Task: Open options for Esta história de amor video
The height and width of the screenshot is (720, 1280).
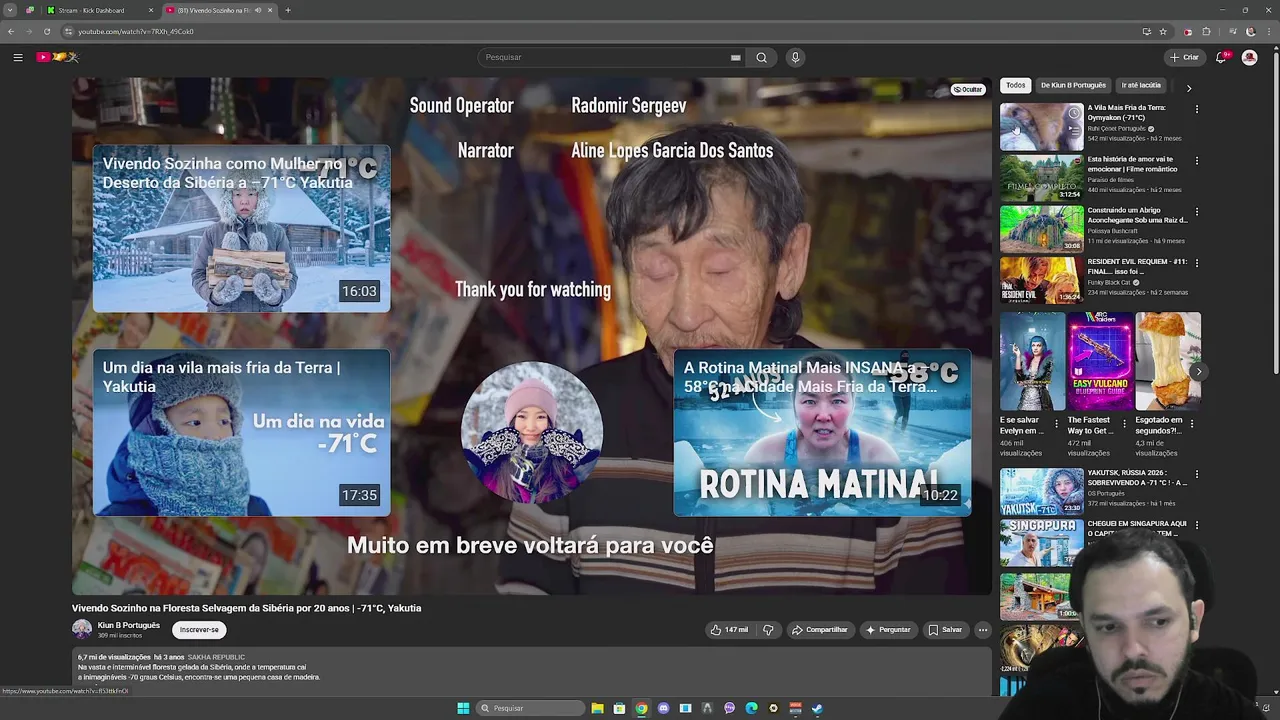Action: (x=1197, y=160)
